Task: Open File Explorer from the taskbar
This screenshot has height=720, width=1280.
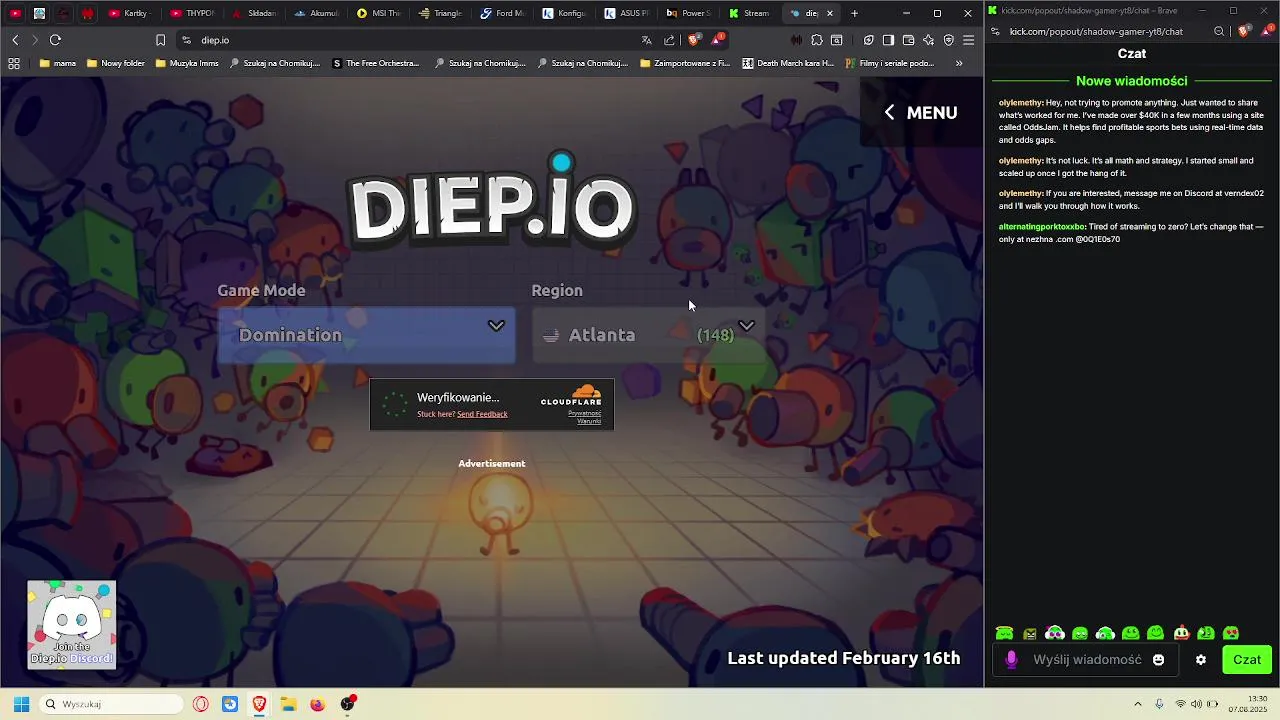Action: 288,704
